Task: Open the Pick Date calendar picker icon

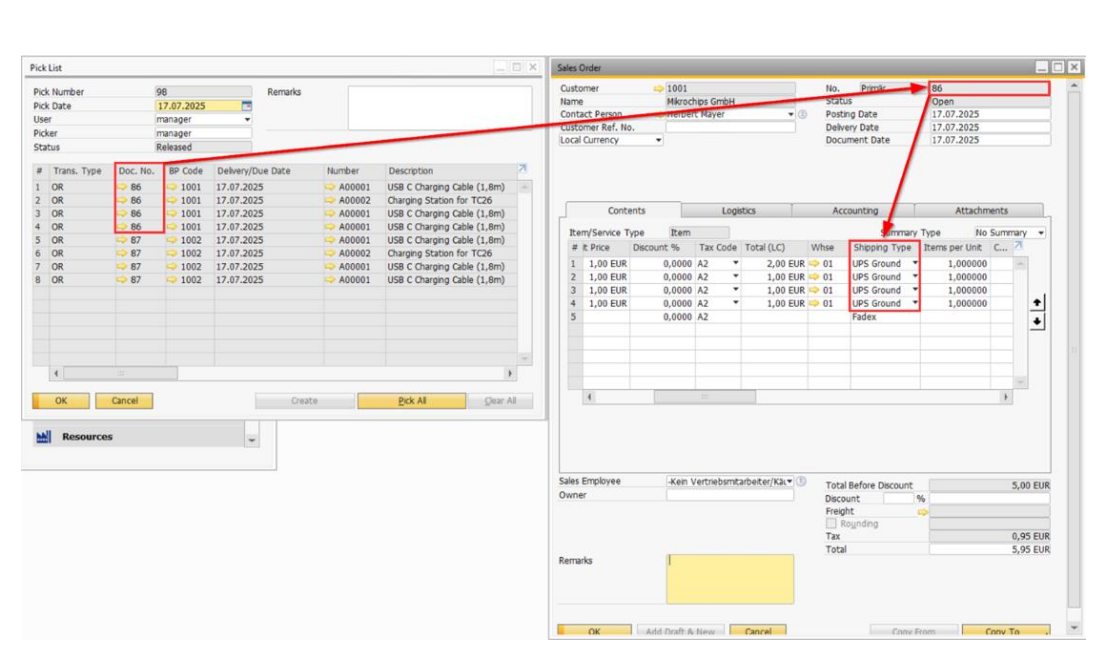Action: pos(247,106)
